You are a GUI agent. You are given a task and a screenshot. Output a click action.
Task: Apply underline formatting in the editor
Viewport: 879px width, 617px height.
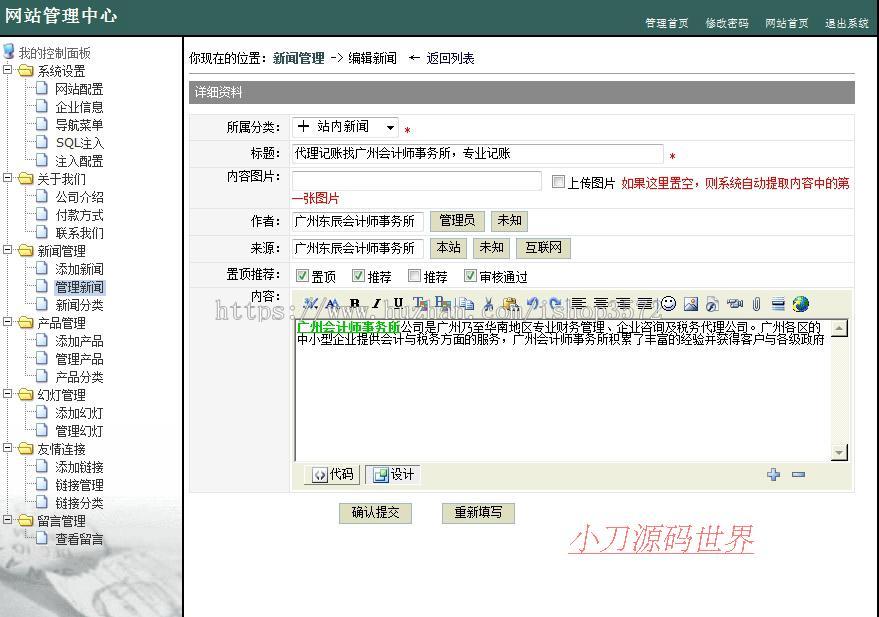[x=397, y=304]
